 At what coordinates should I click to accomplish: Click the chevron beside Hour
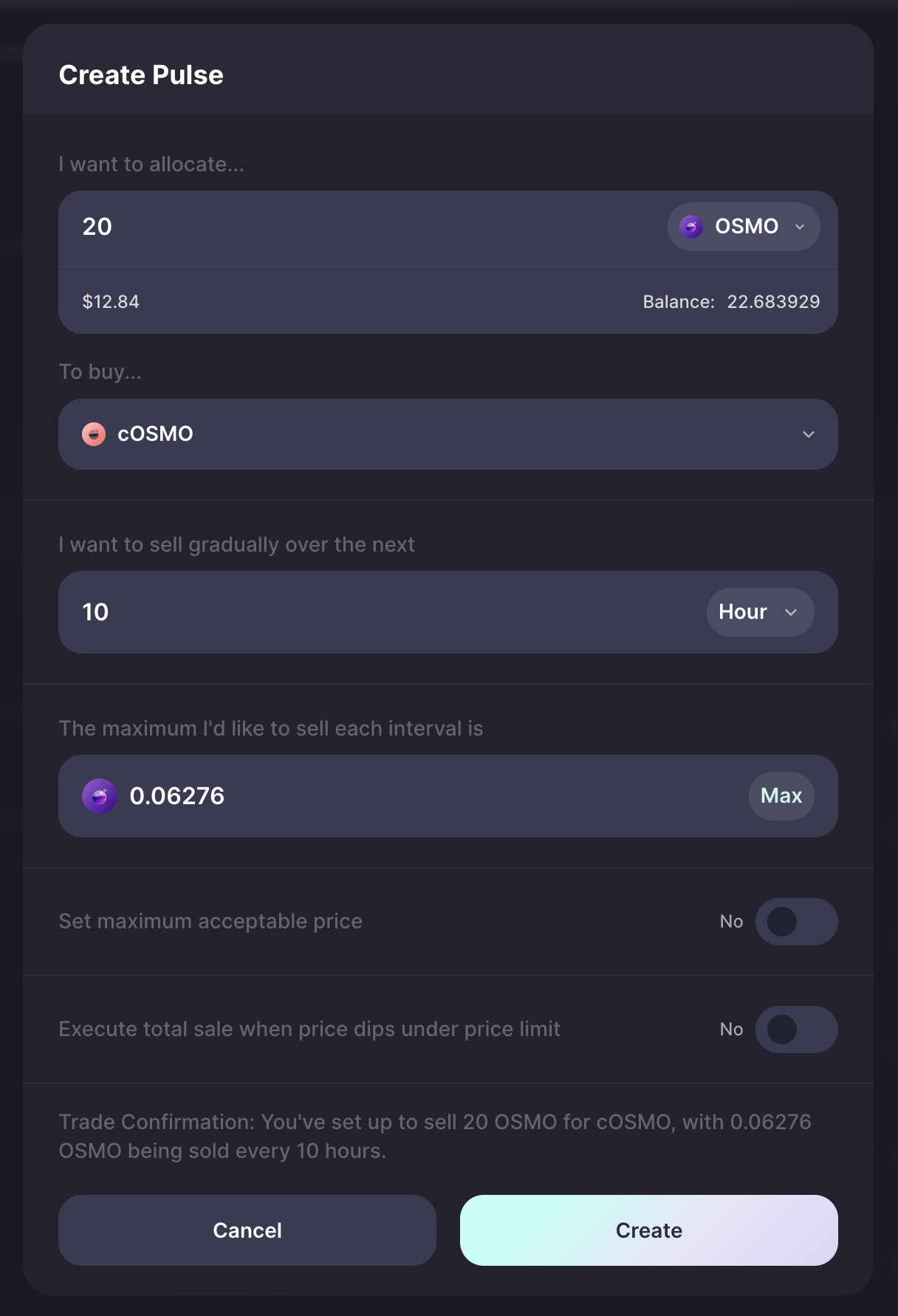tap(791, 612)
